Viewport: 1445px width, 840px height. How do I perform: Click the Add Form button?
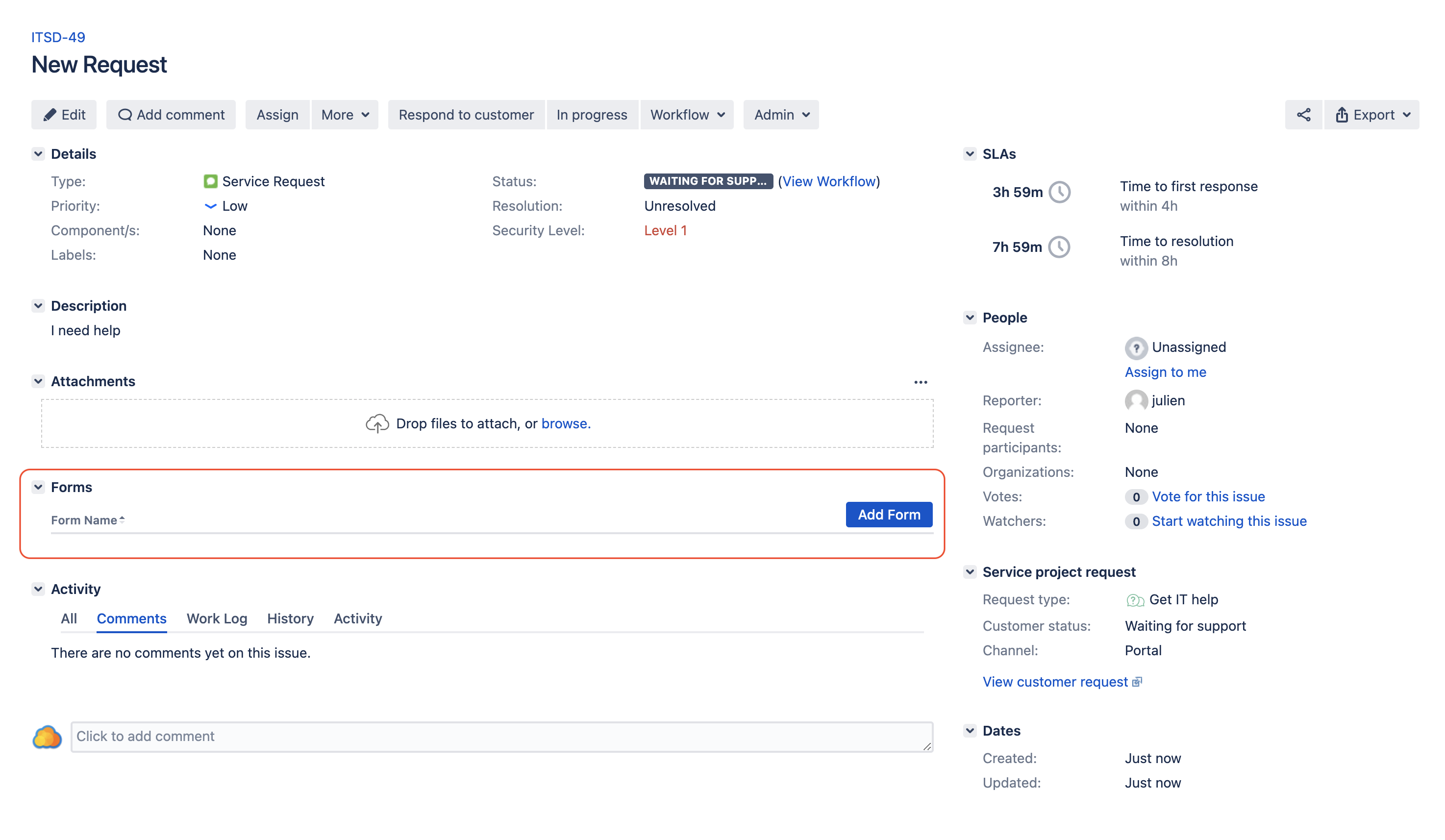[x=888, y=514]
